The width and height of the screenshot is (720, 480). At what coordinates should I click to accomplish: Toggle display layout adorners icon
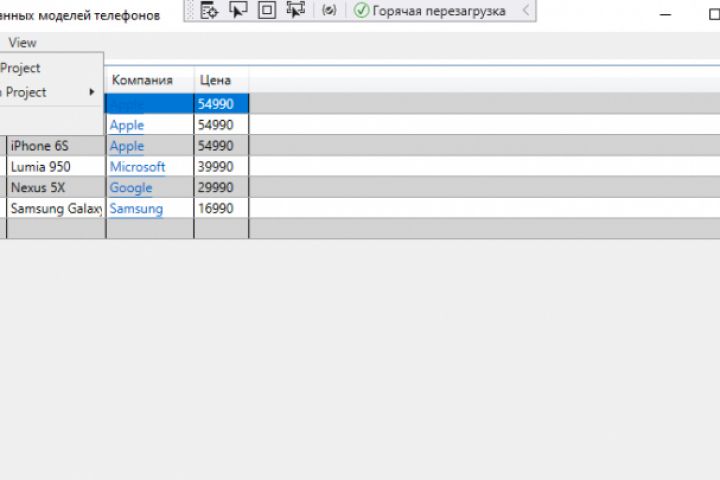point(267,10)
